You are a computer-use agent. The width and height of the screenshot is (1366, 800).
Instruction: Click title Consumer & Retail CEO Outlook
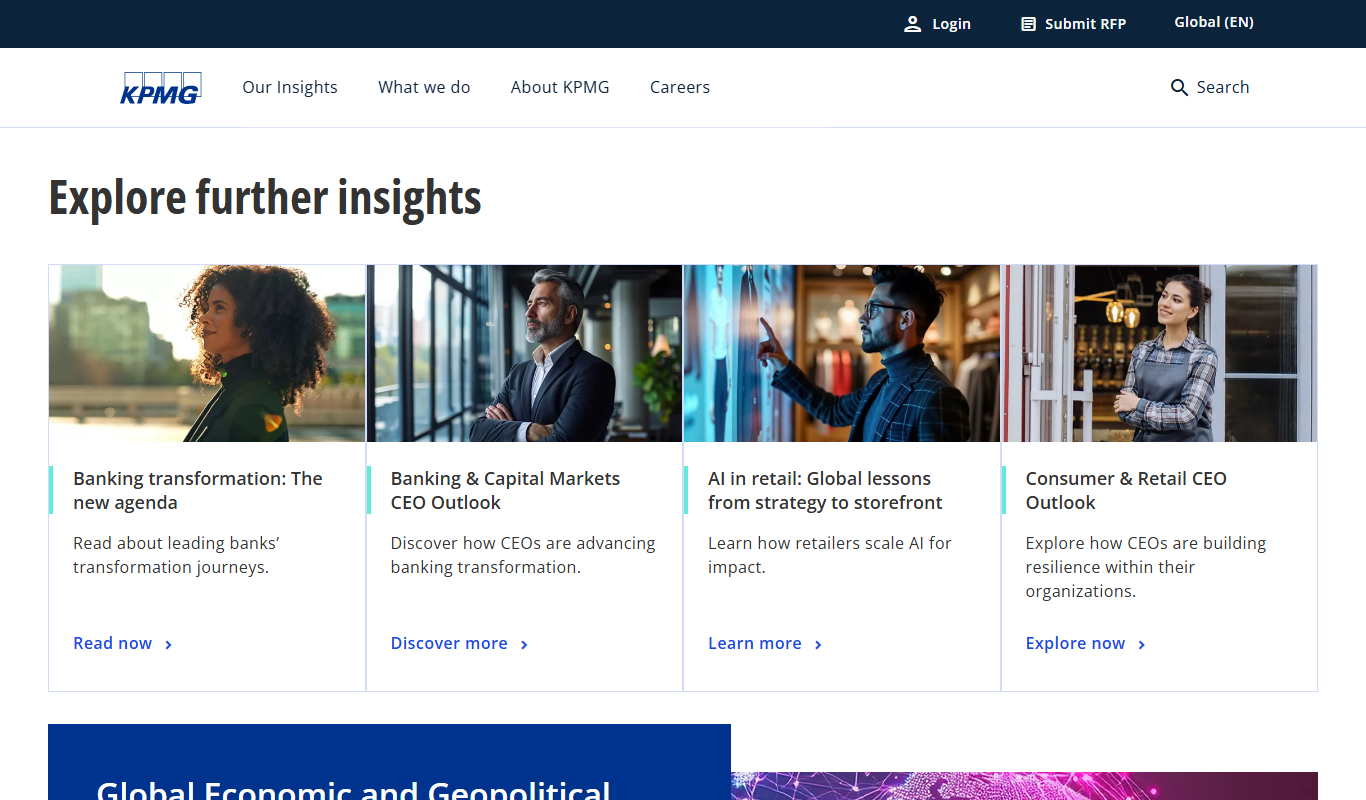click(x=1126, y=490)
